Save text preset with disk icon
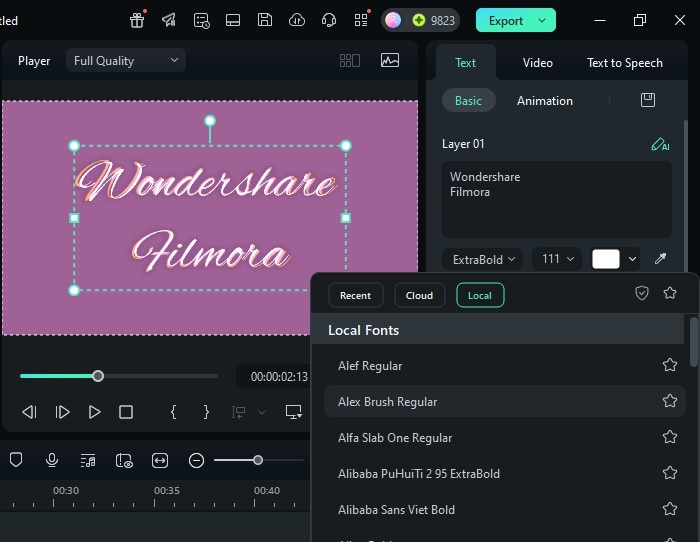700x542 pixels. [648, 100]
